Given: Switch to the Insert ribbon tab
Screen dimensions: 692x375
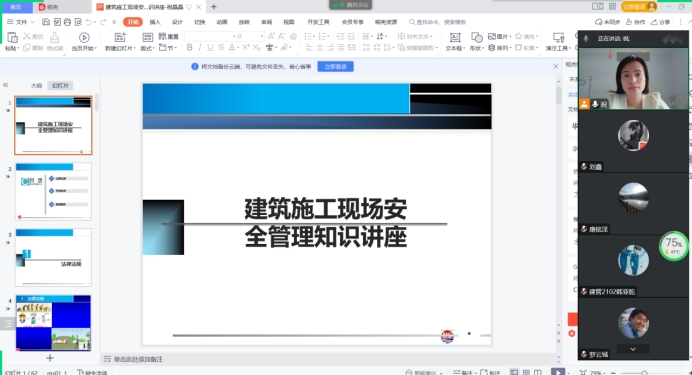Looking at the screenshot, I should click(155, 22).
